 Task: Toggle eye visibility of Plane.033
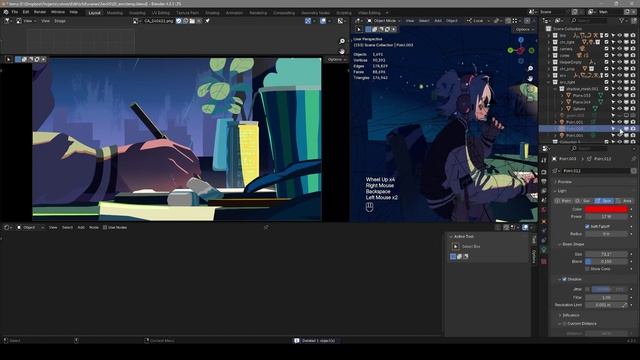click(620, 96)
